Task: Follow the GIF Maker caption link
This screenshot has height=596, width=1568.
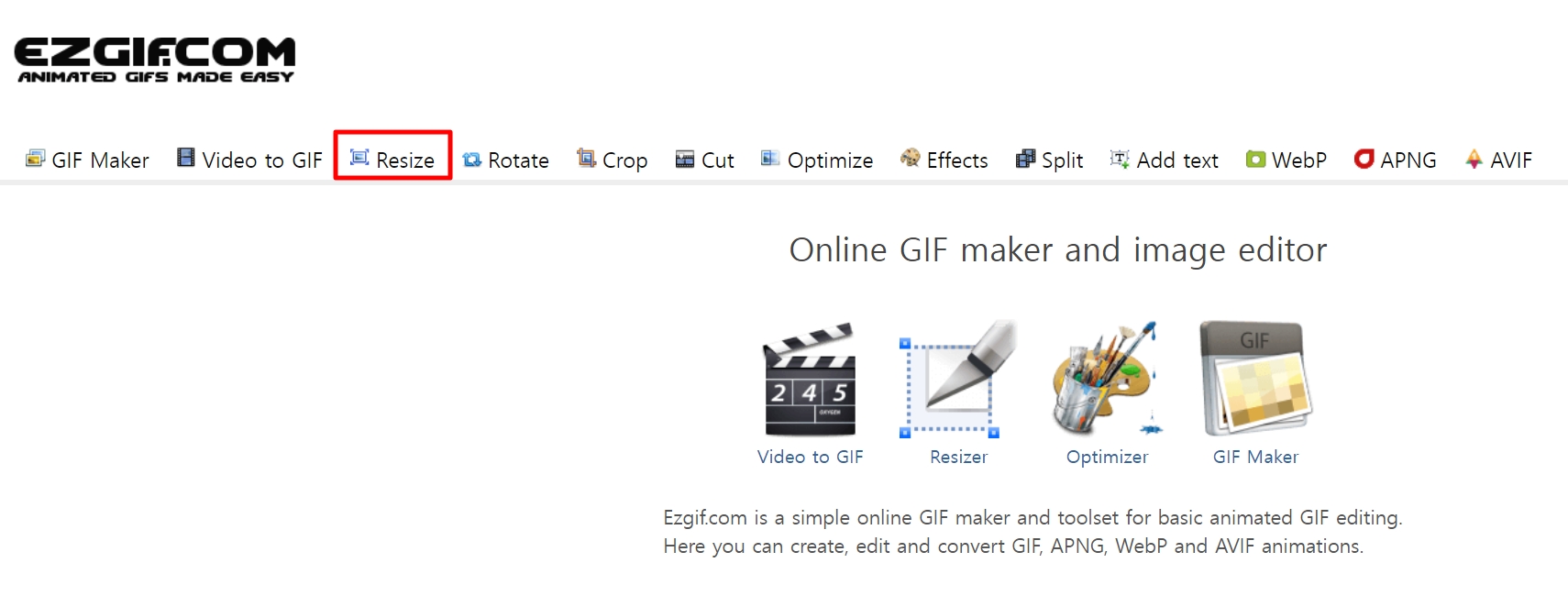Action: [x=1256, y=457]
